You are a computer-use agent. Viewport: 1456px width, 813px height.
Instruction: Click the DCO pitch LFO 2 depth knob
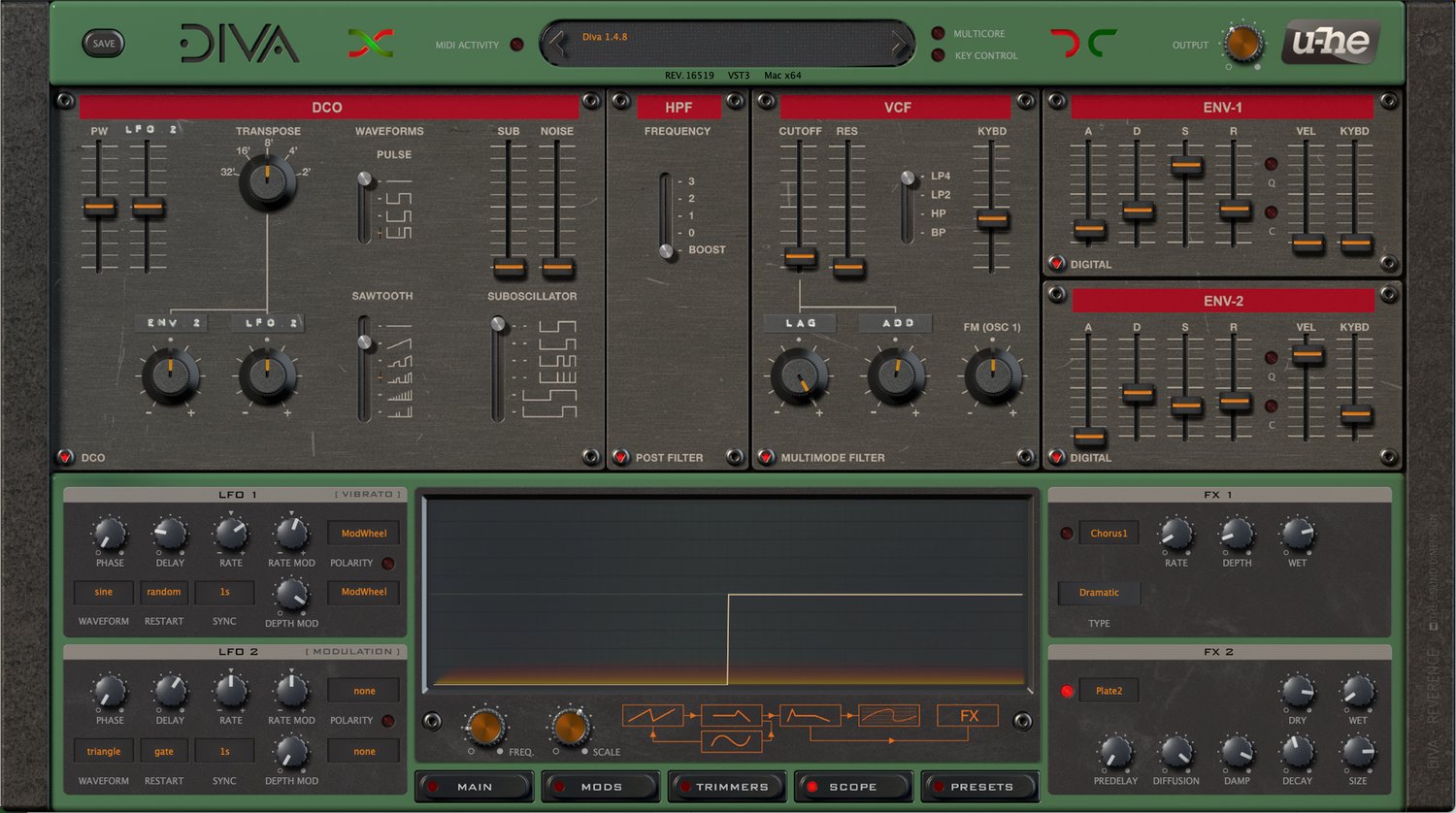268,375
